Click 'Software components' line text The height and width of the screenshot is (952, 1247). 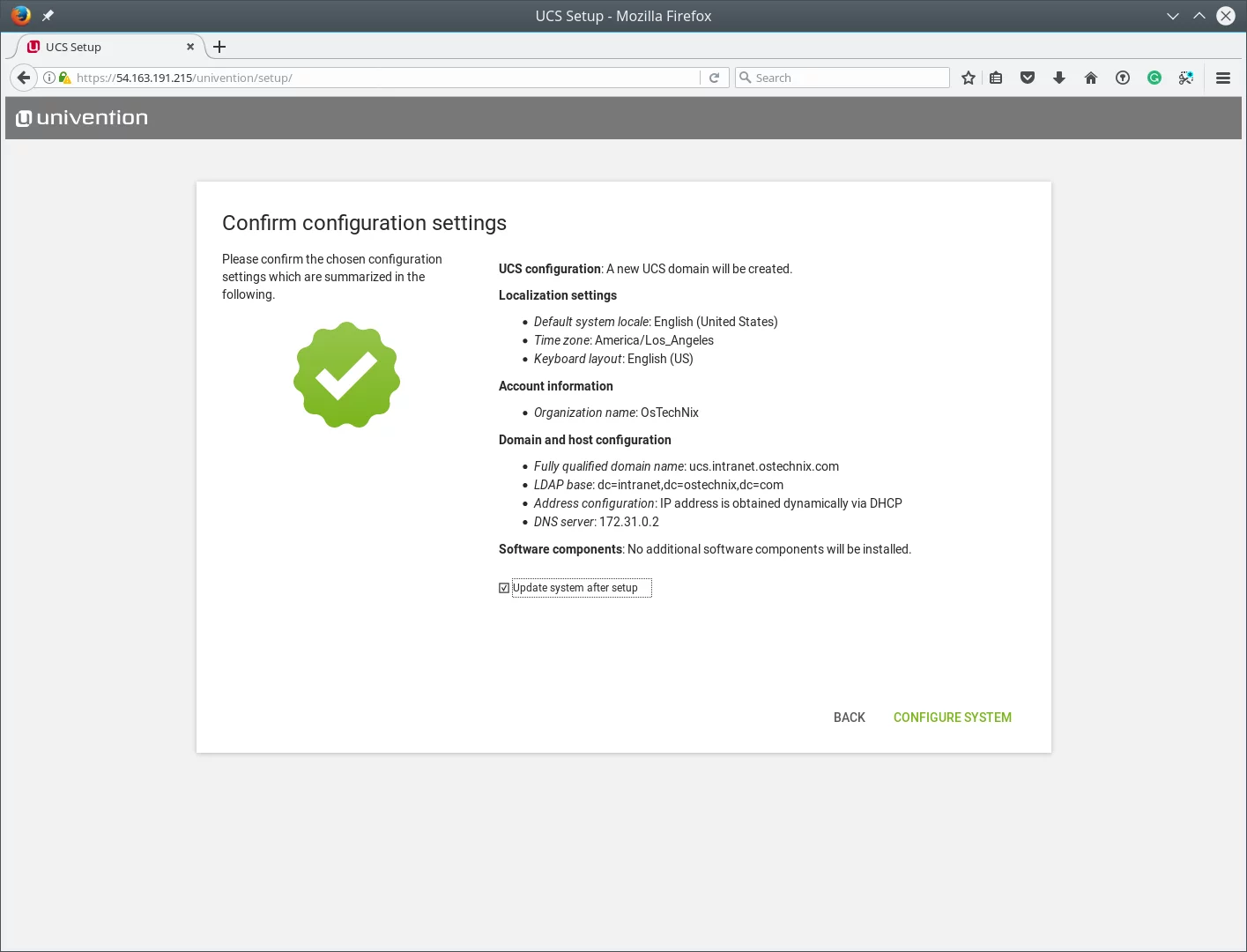click(705, 549)
